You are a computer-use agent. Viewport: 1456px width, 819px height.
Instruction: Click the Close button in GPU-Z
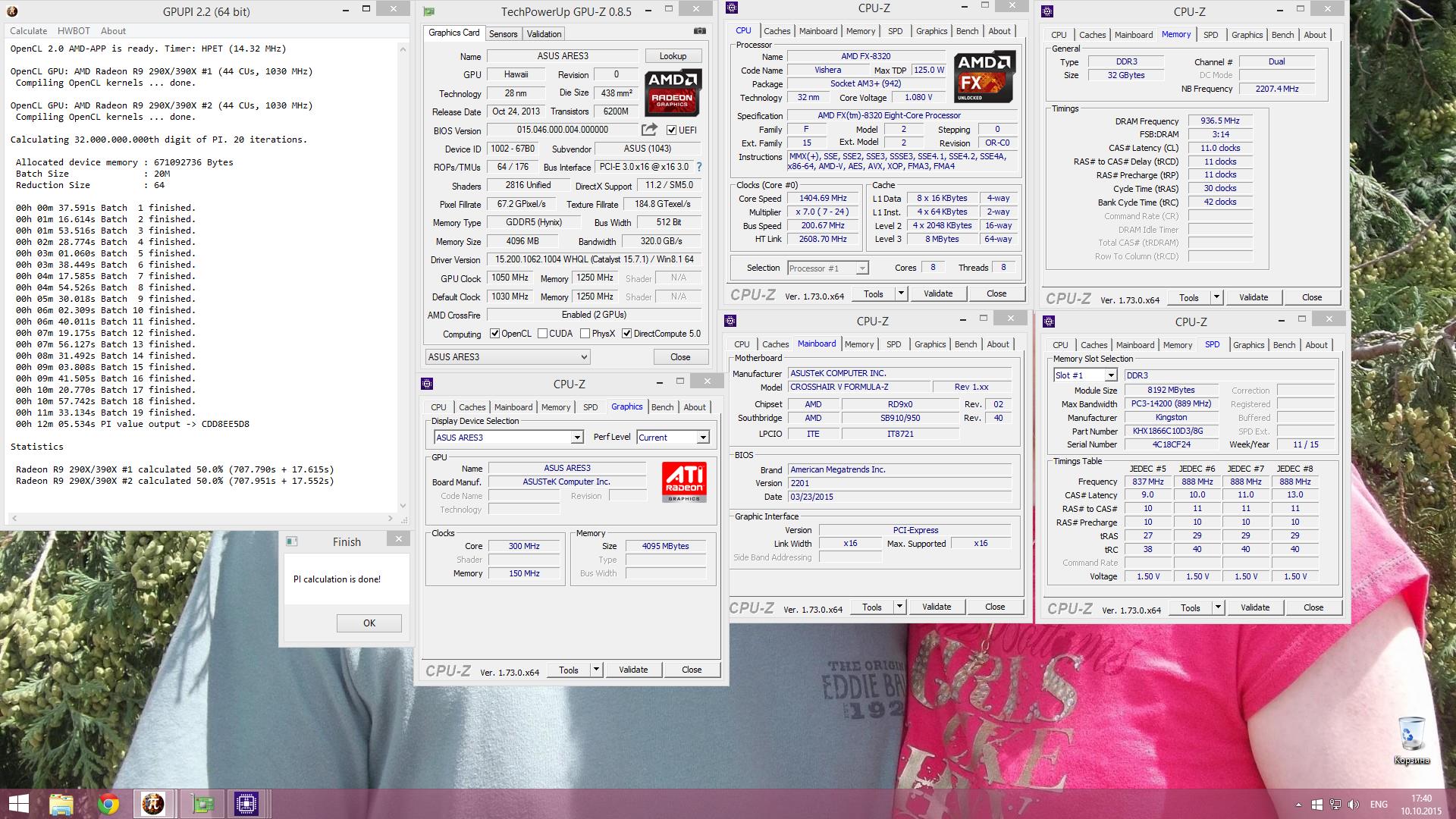click(680, 357)
